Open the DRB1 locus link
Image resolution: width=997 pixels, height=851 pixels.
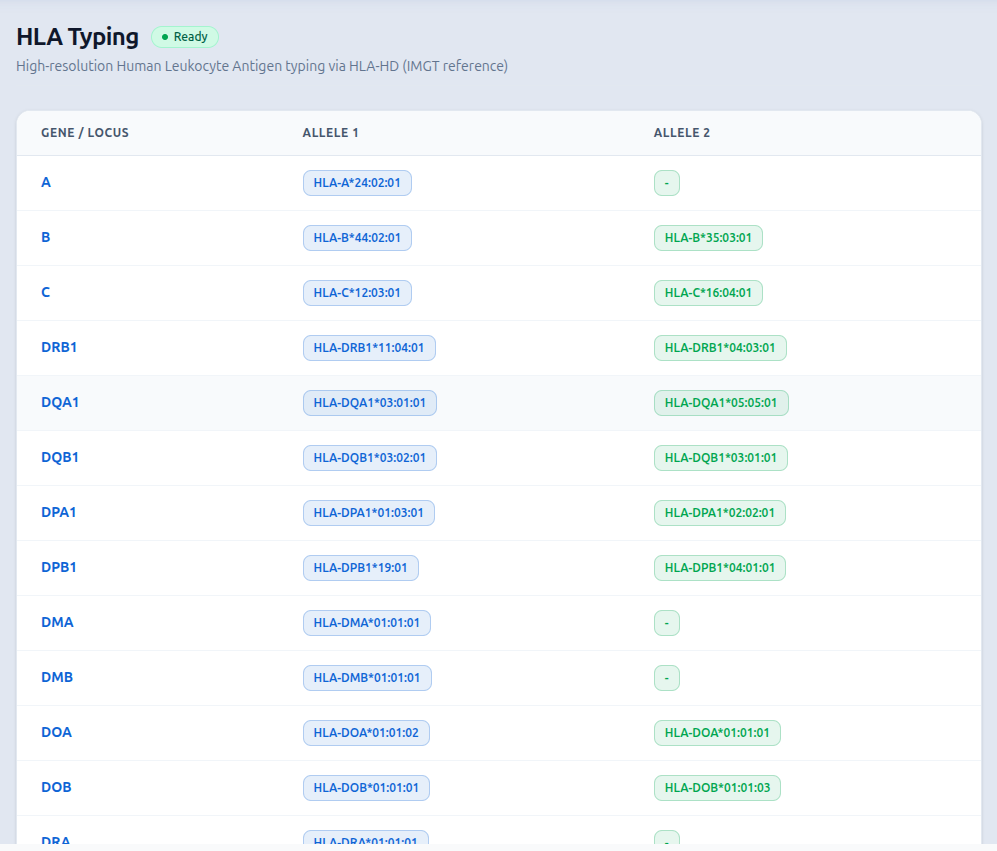59,347
